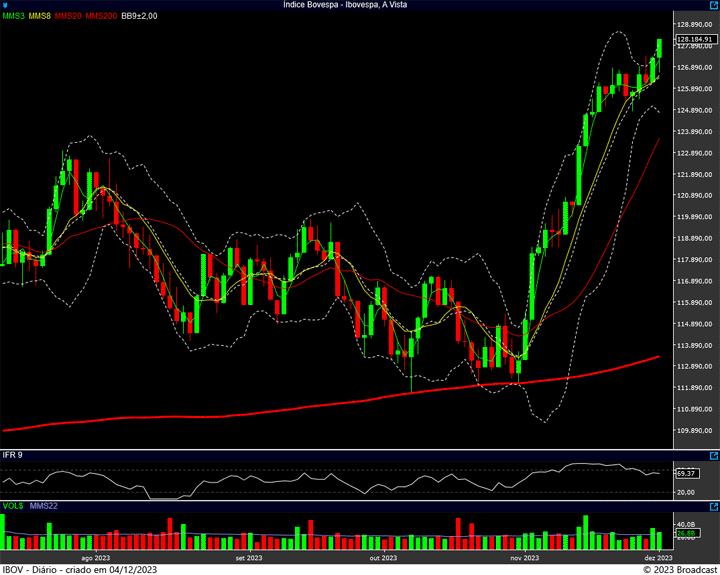This screenshot has width=720, height=575.
Task: Select the green MMS3 indicator label
Action: 14,17
